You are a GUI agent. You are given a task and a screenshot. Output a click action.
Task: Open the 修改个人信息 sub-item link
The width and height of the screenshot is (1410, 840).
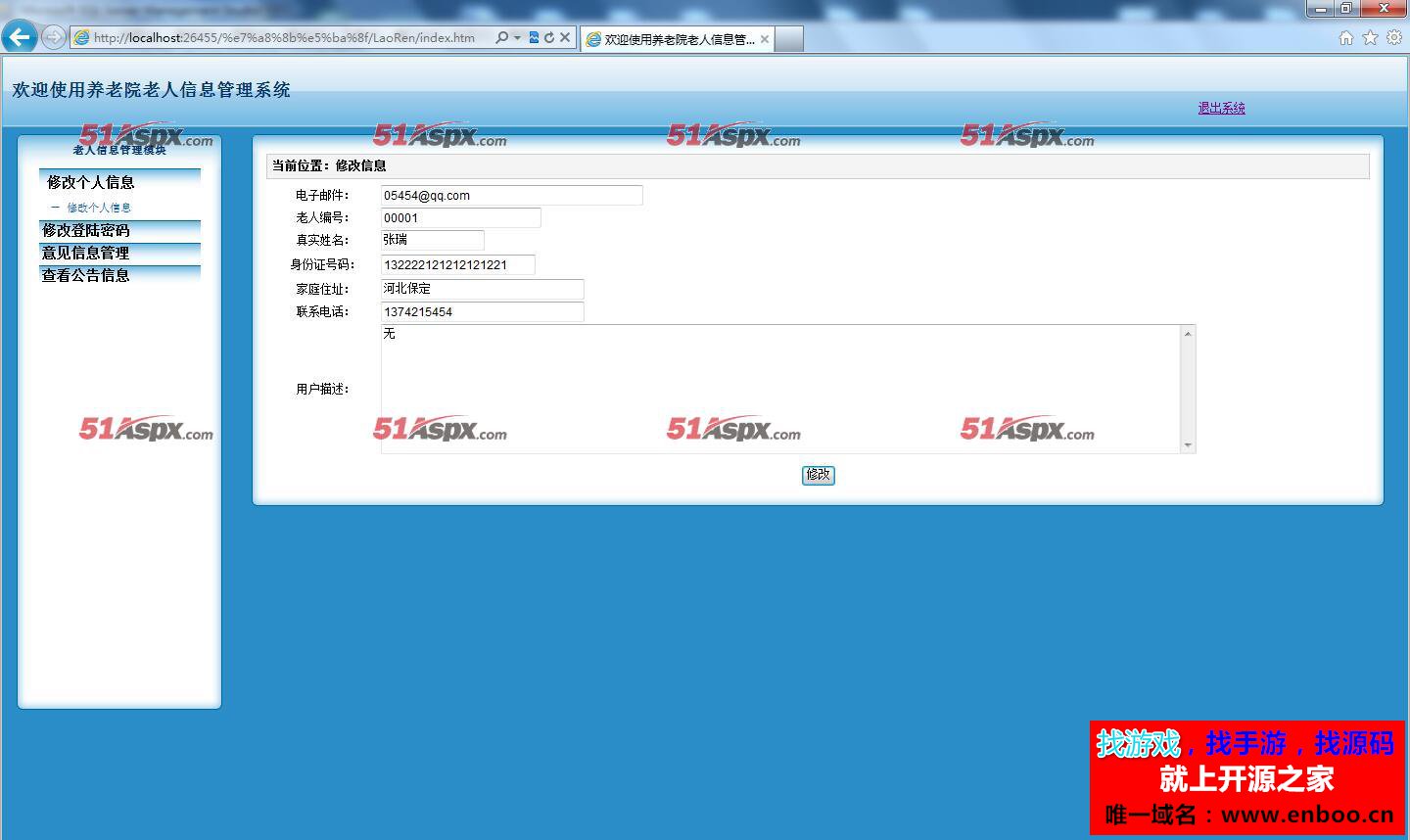click(x=98, y=208)
